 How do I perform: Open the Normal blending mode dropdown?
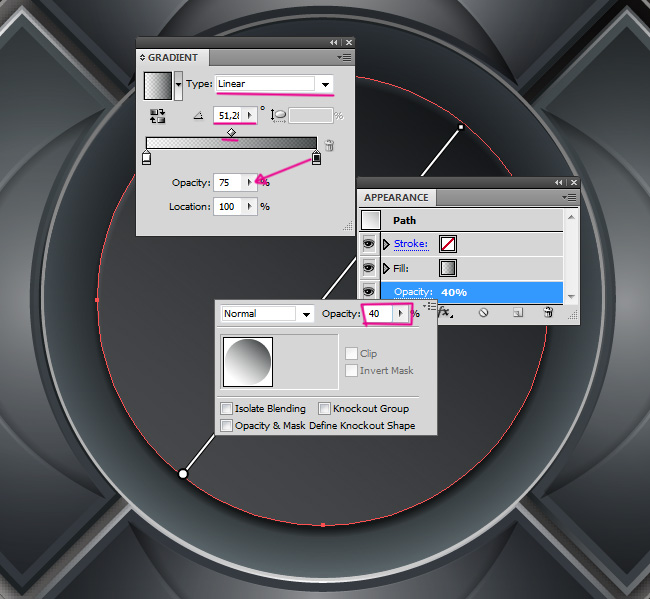point(306,314)
